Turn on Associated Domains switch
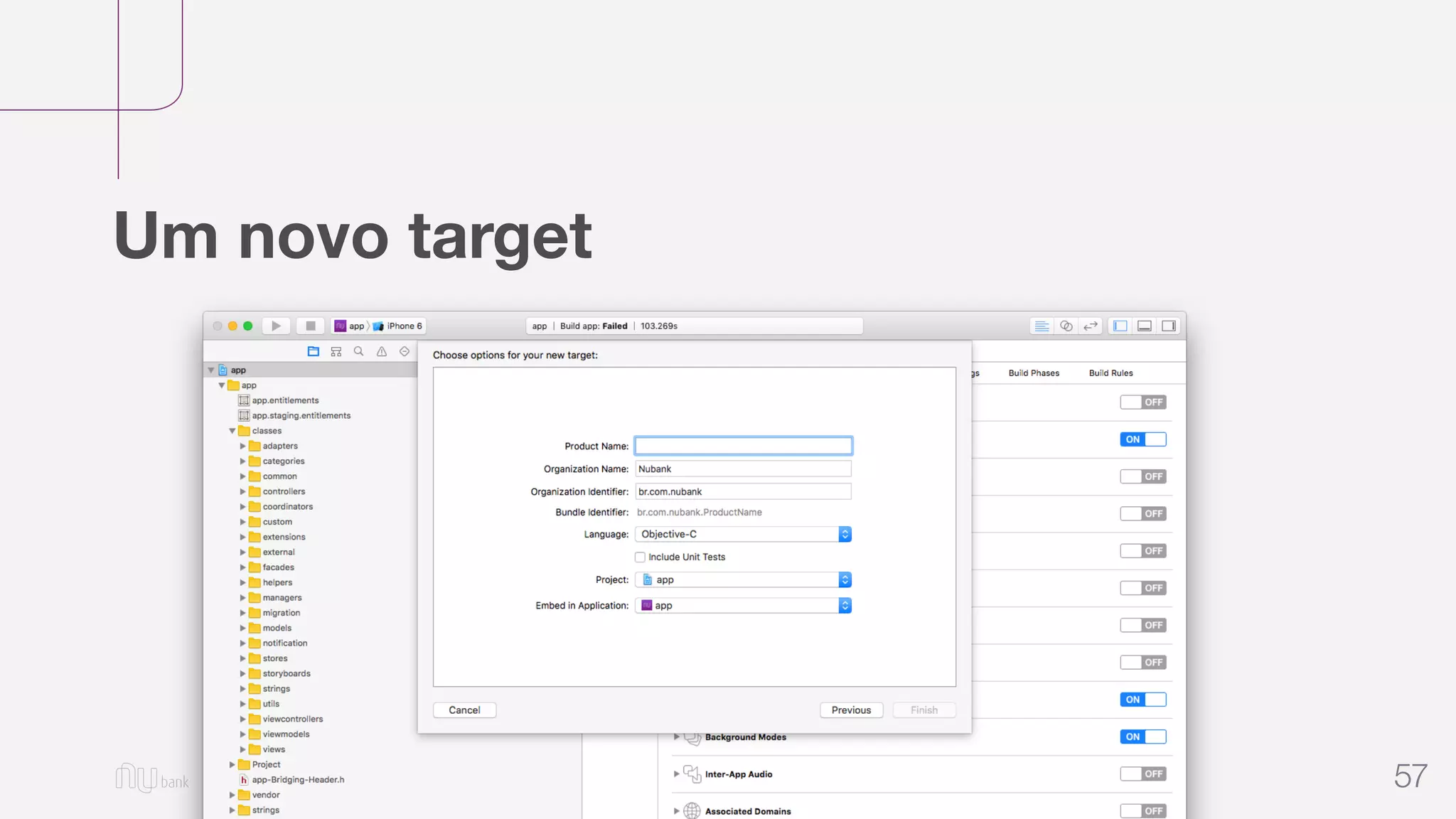 [1143, 810]
